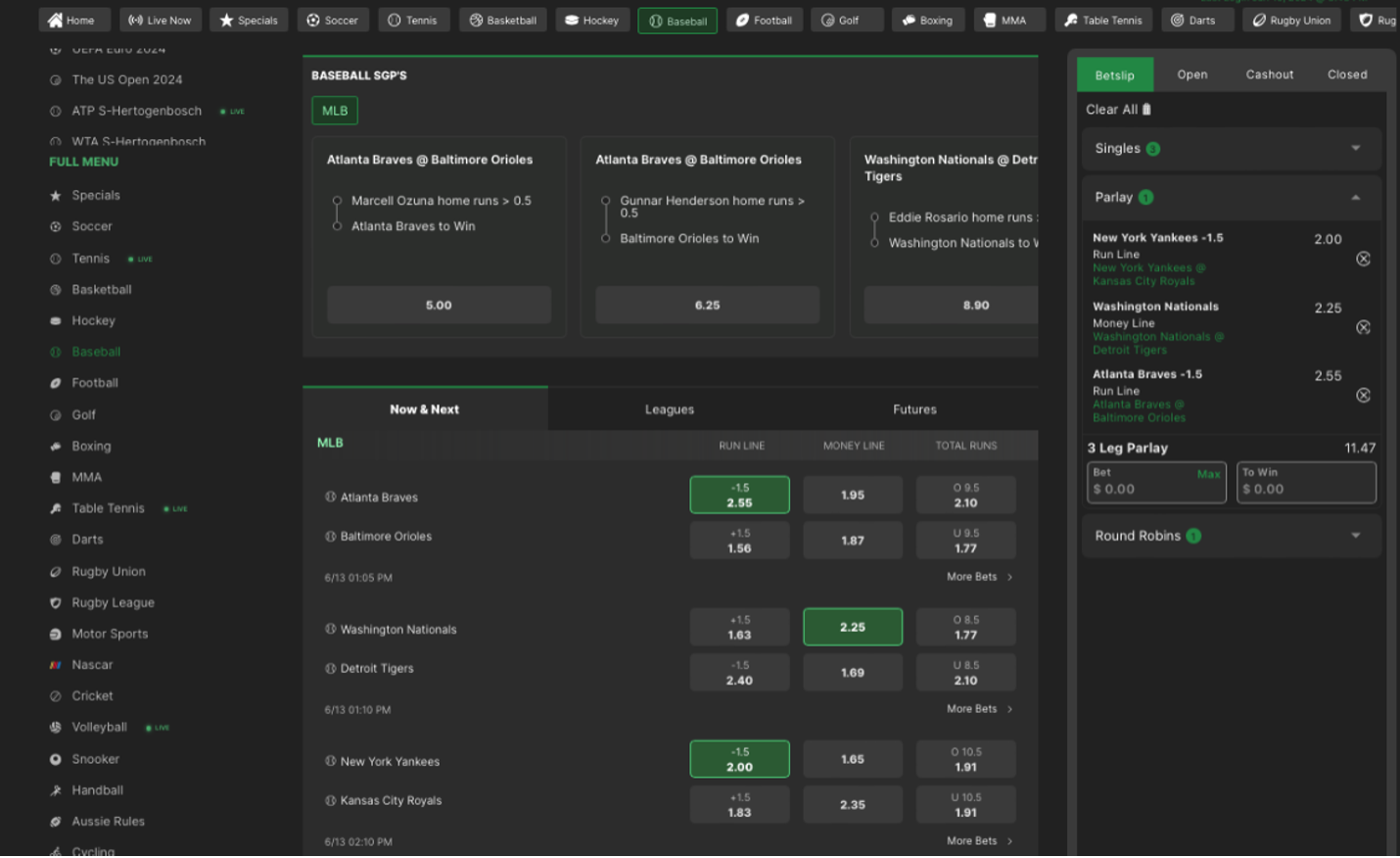
Task: Open More Bets for Yankees vs Royals
Action: (x=979, y=841)
